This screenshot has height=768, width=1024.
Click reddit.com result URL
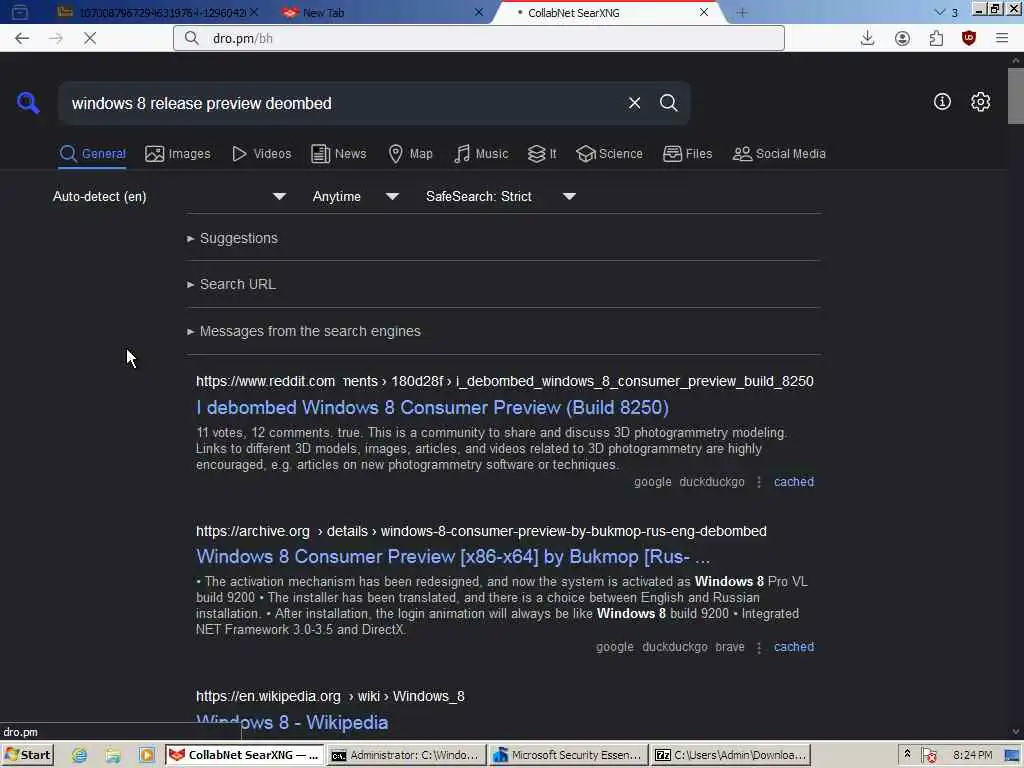[505, 381]
